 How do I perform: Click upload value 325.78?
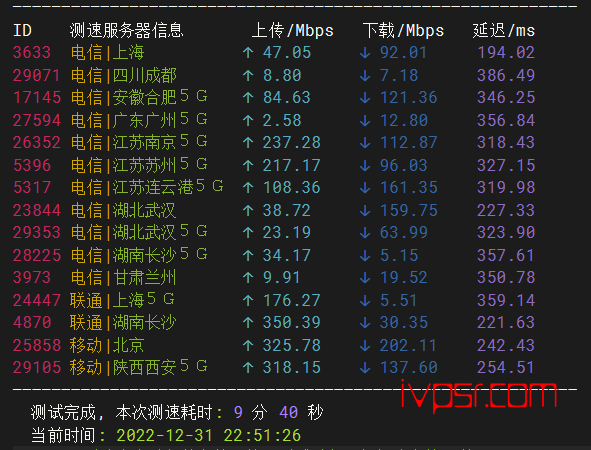click(292, 345)
